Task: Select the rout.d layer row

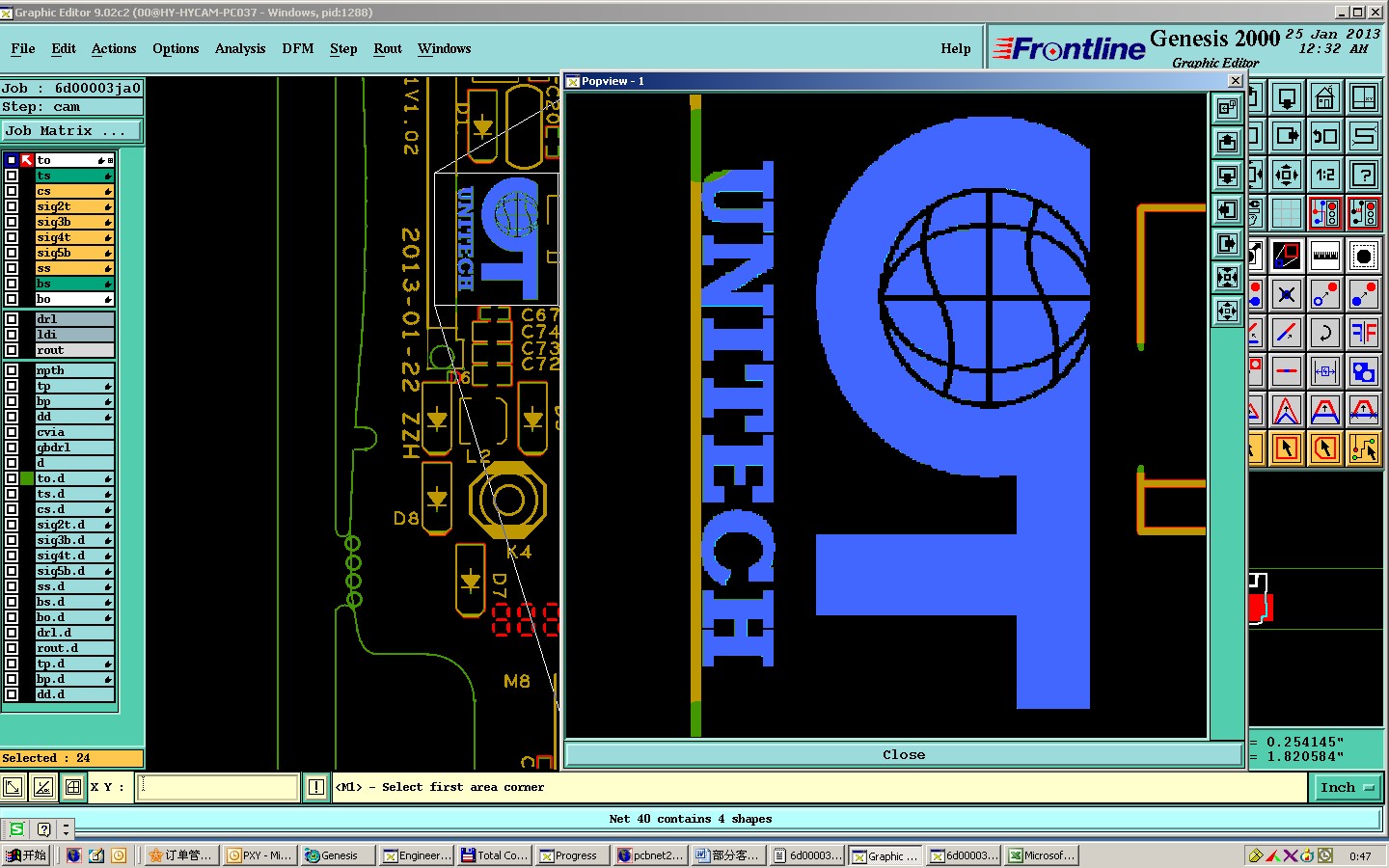Action: (74, 648)
